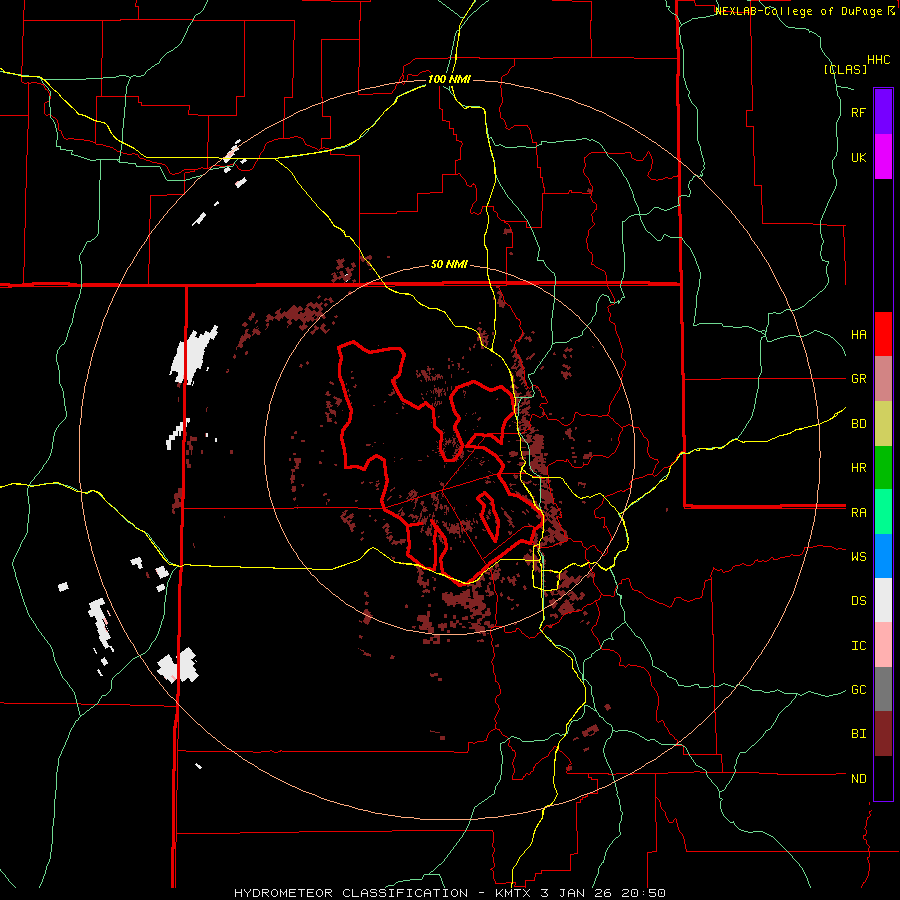900x900 pixels.
Task: Click the "50 NMI" range ring label
Action: (449, 264)
